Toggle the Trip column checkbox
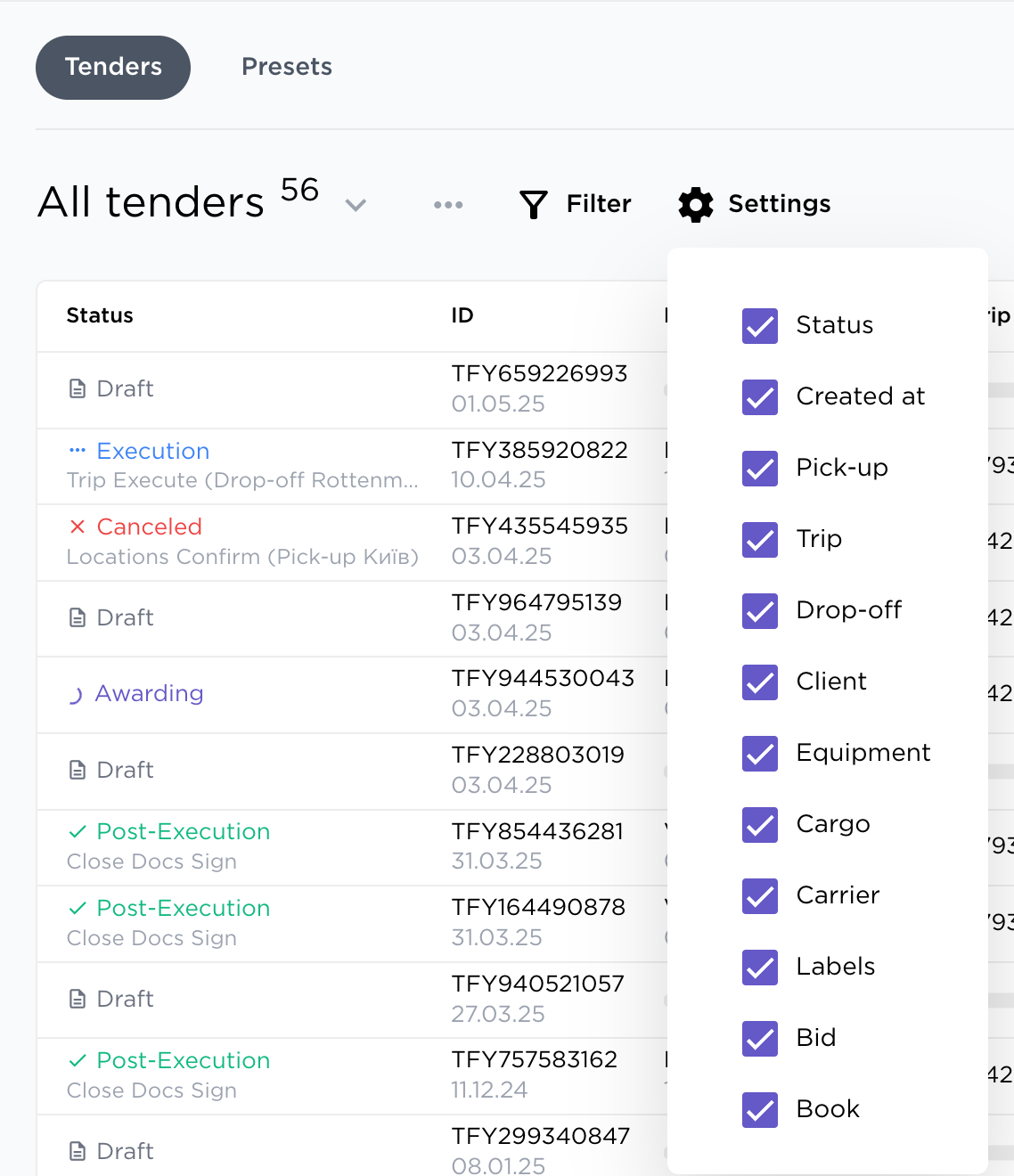This screenshot has width=1014, height=1176. [x=760, y=540]
